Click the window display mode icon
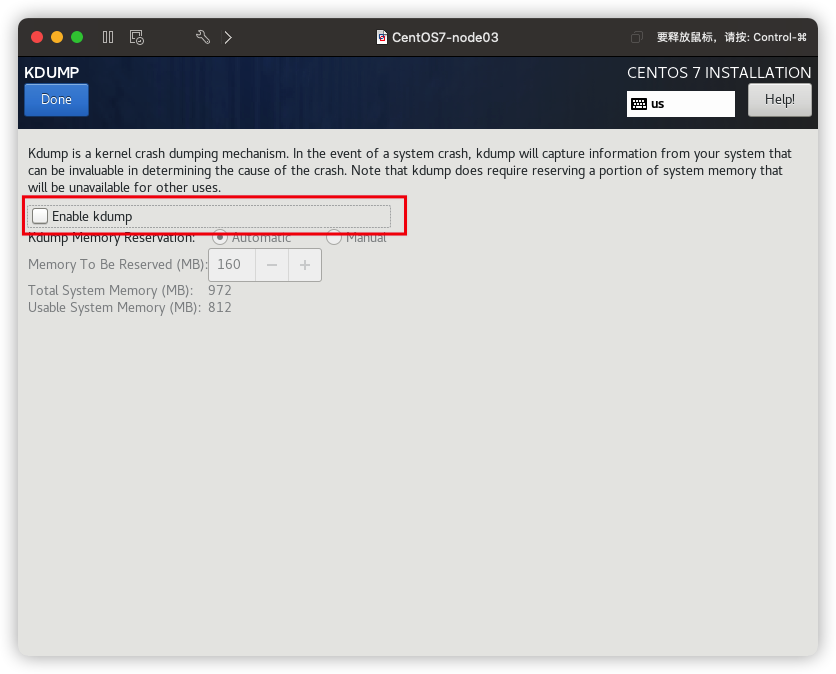Image resolution: width=836 pixels, height=674 pixels. tap(637, 37)
